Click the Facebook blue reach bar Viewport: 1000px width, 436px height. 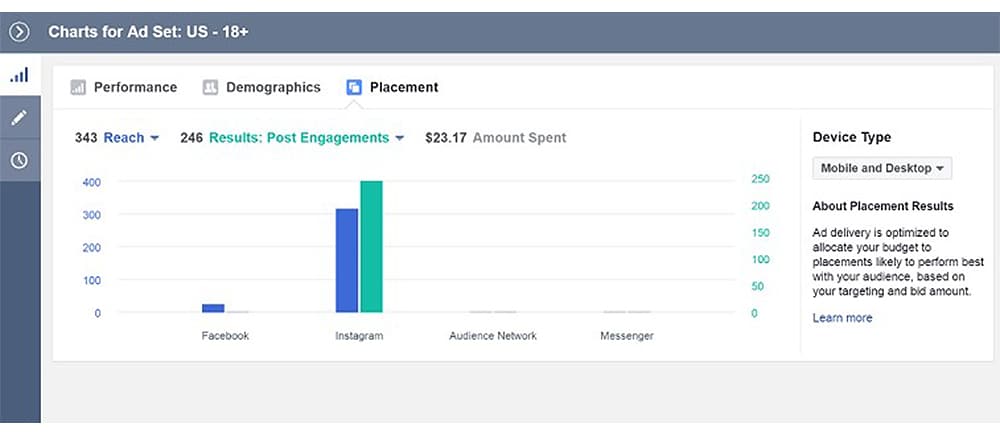[x=213, y=308]
